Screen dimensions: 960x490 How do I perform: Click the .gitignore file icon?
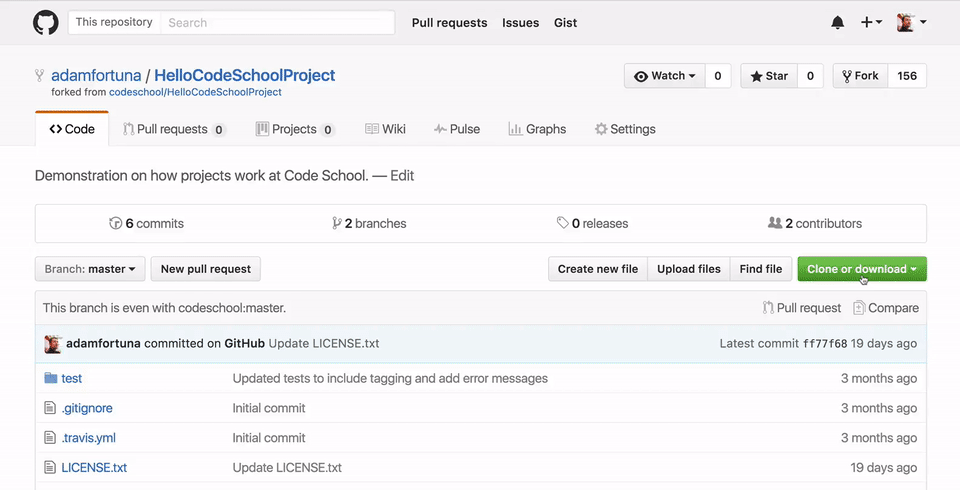click(50, 408)
